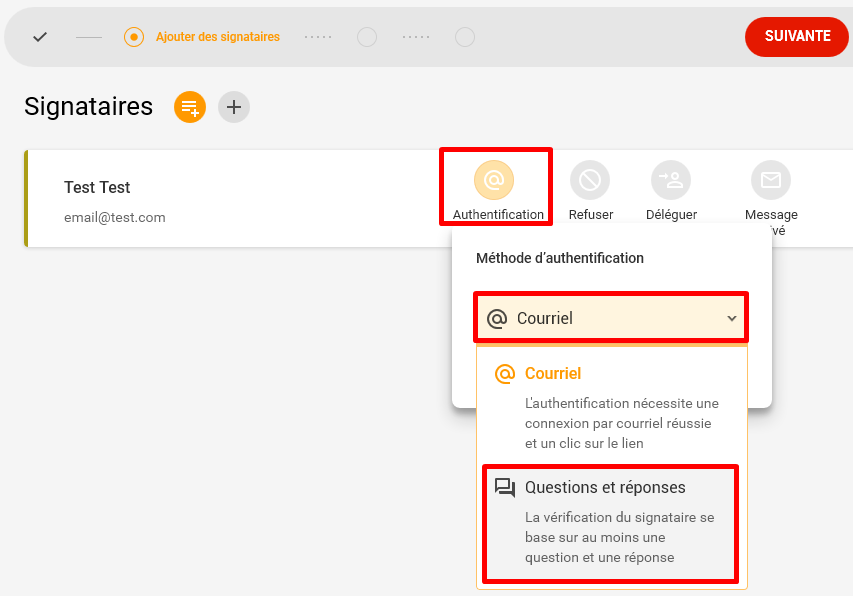The height and width of the screenshot is (596, 853).
Task: Open the Message privé envelope icon
Action: (x=771, y=179)
